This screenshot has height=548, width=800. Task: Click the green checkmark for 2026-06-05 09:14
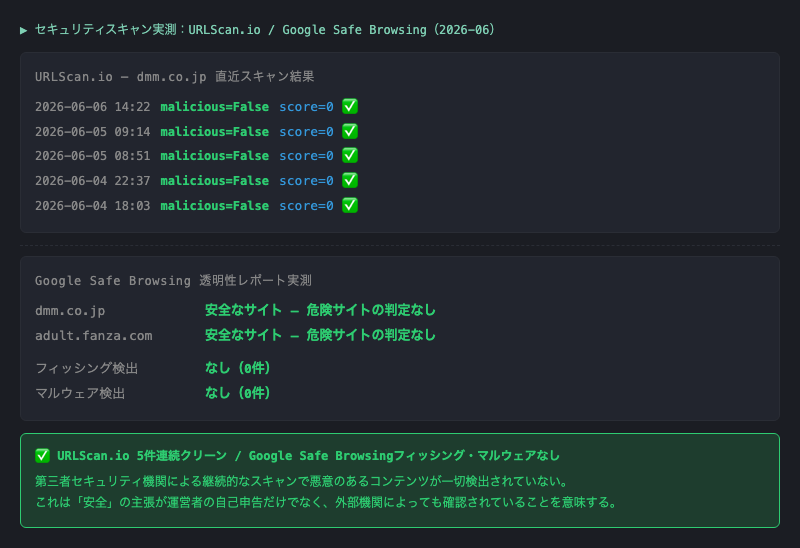point(350,131)
